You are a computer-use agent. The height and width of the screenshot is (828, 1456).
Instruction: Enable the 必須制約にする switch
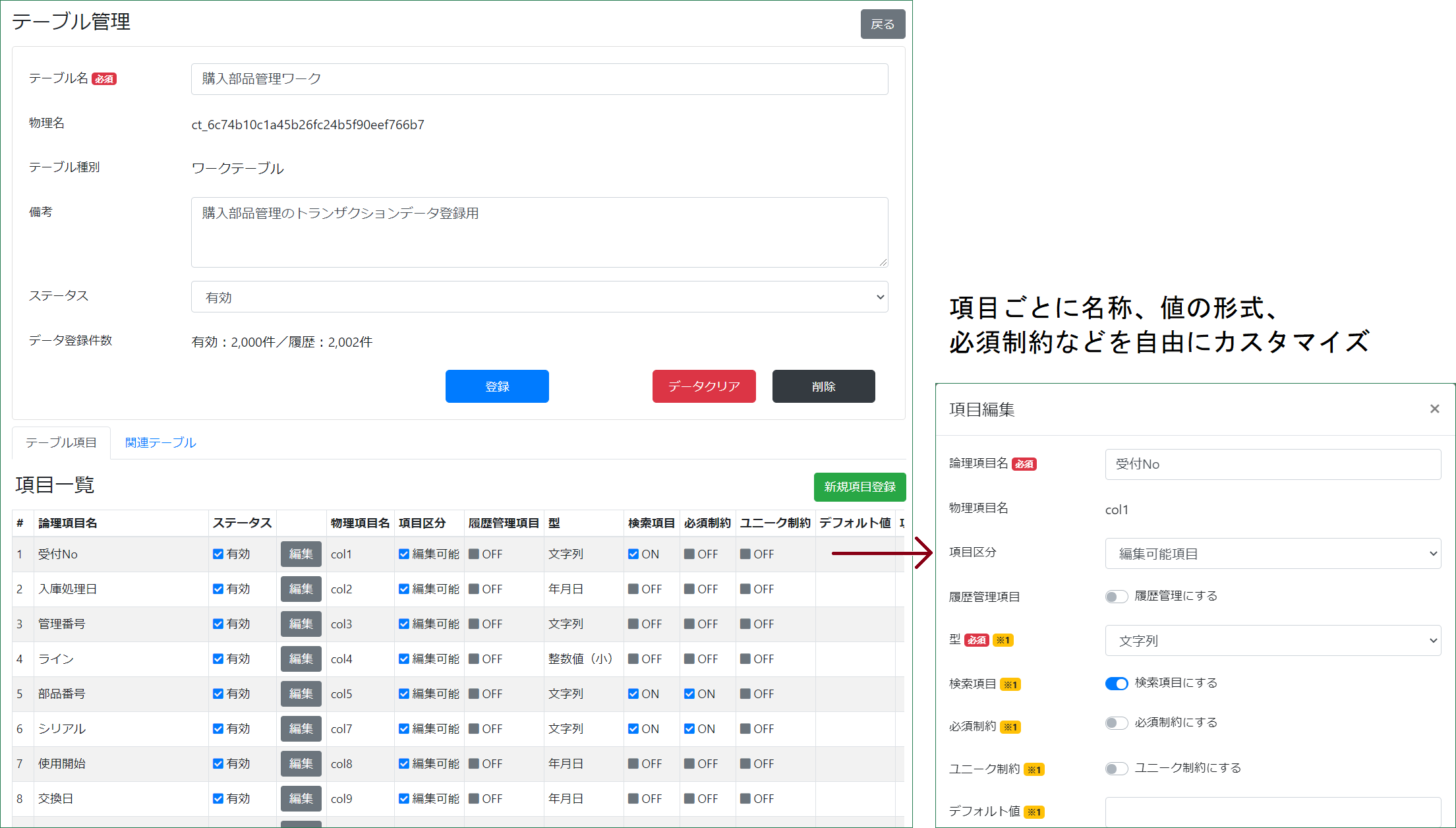click(1117, 723)
